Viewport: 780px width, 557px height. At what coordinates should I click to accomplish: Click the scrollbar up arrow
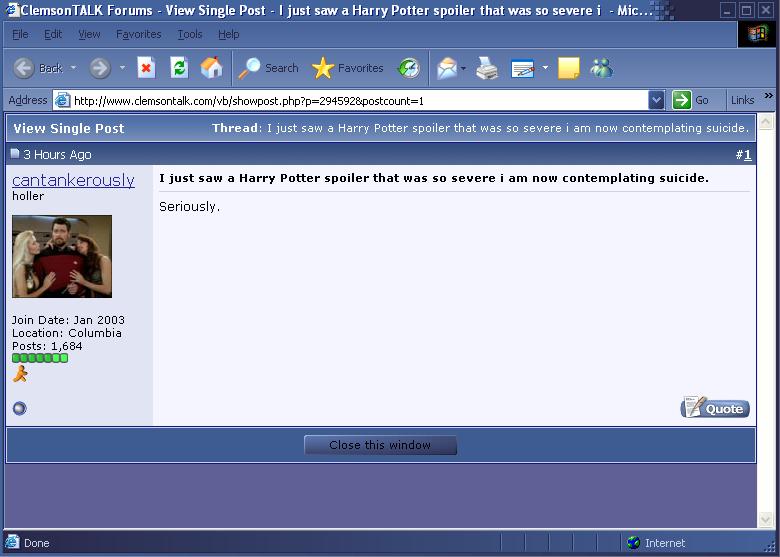[x=766, y=122]
